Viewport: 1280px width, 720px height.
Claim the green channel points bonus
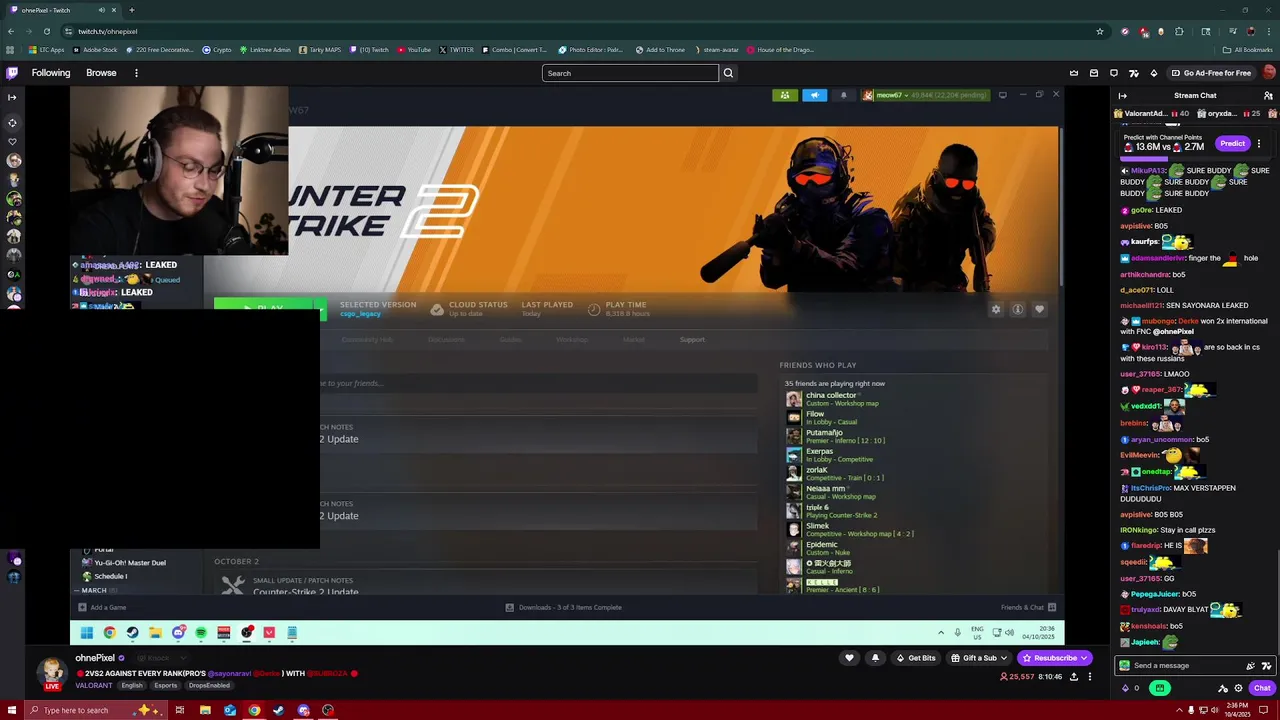(x=1159, y=688)
